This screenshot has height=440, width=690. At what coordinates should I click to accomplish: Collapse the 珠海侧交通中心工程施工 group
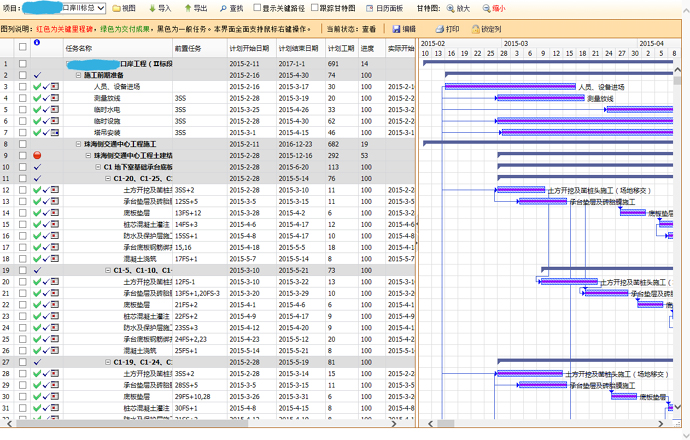click(x=78, y=144)
